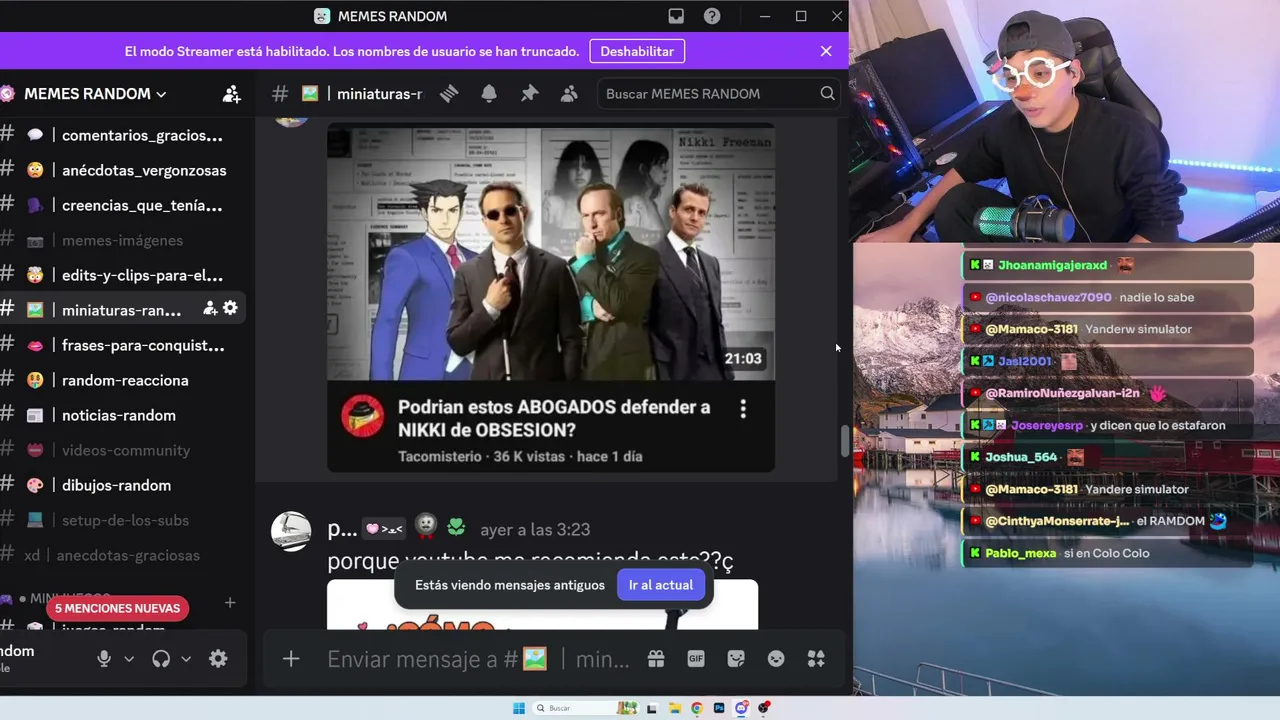1280x720 pixels.
Task: Open File Explorer from the taskbar
Action: point(675,708)
